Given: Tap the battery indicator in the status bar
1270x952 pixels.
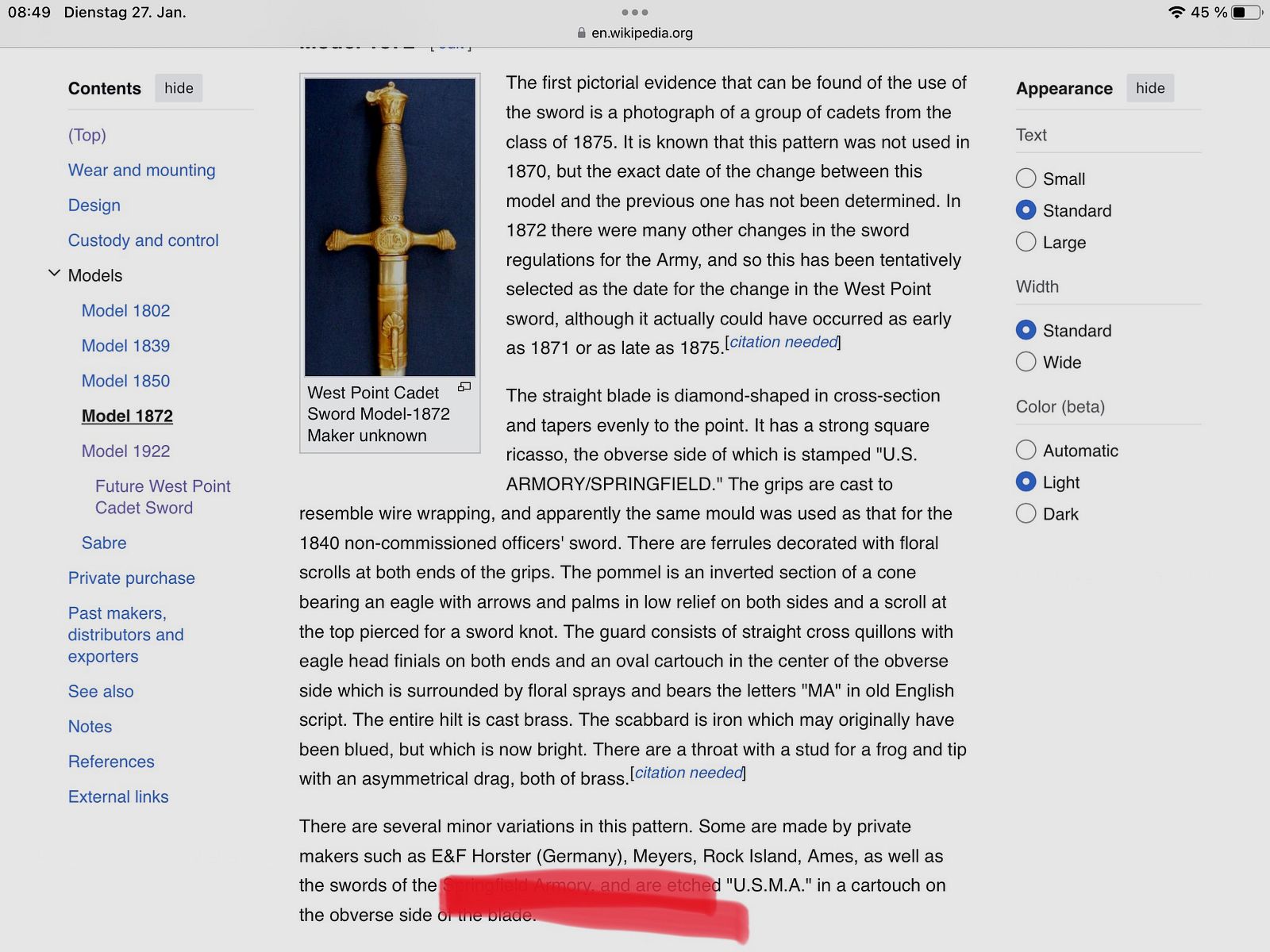Looking at the screenshot, I should (x=1246, y=12).
